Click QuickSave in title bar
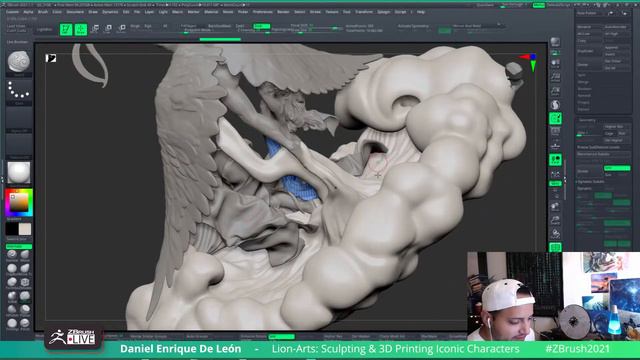640x360 pixels. pos(485,5)
